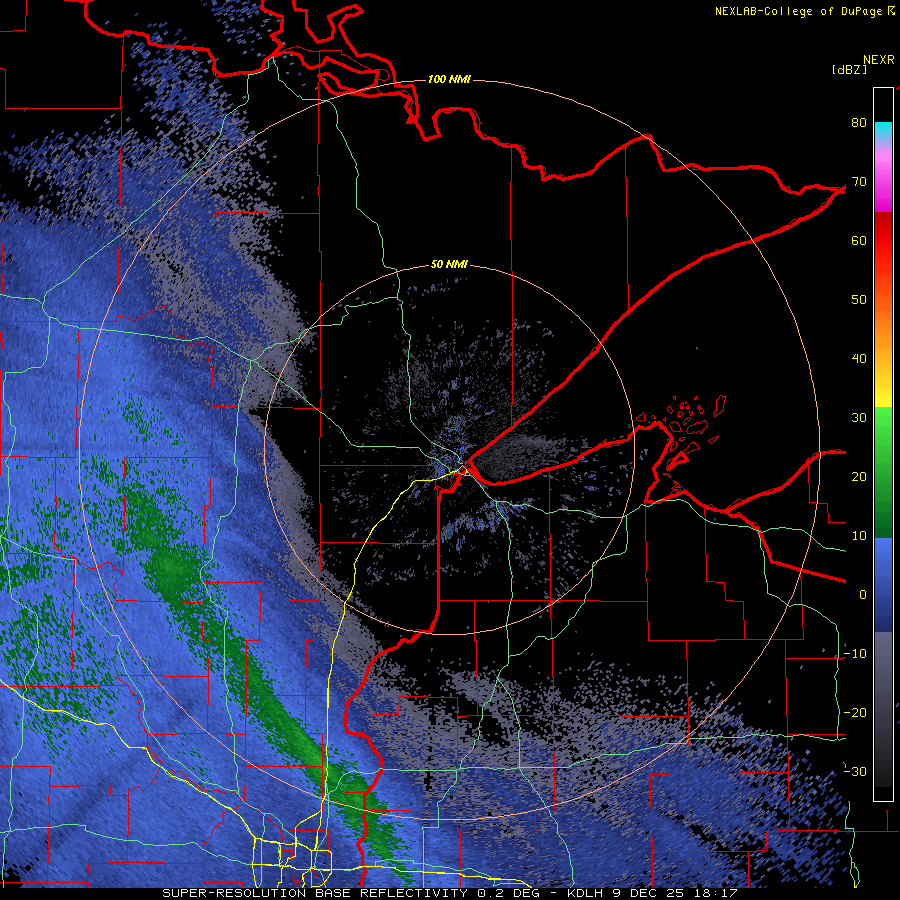The width and height of the screenshot is (900, 900).
Task: Click the 50 value on the dBZ scale
Action: click(x=859, y=300)
